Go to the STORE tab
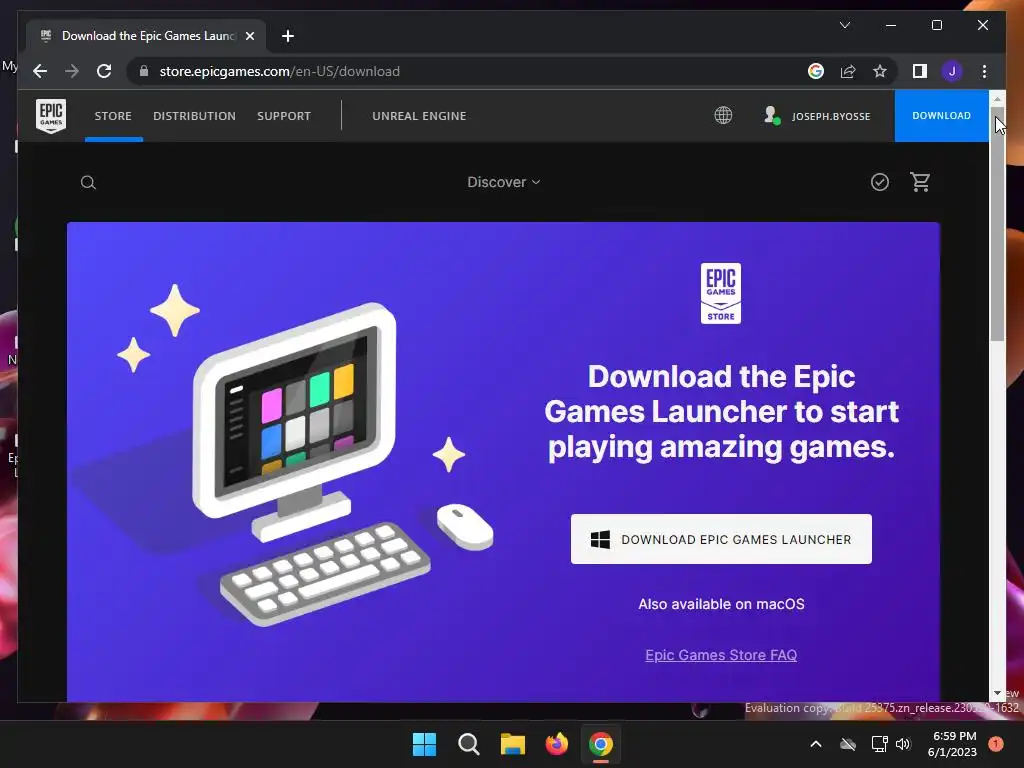This screenshot has height=768, width=1024. (x=113, y=116)
